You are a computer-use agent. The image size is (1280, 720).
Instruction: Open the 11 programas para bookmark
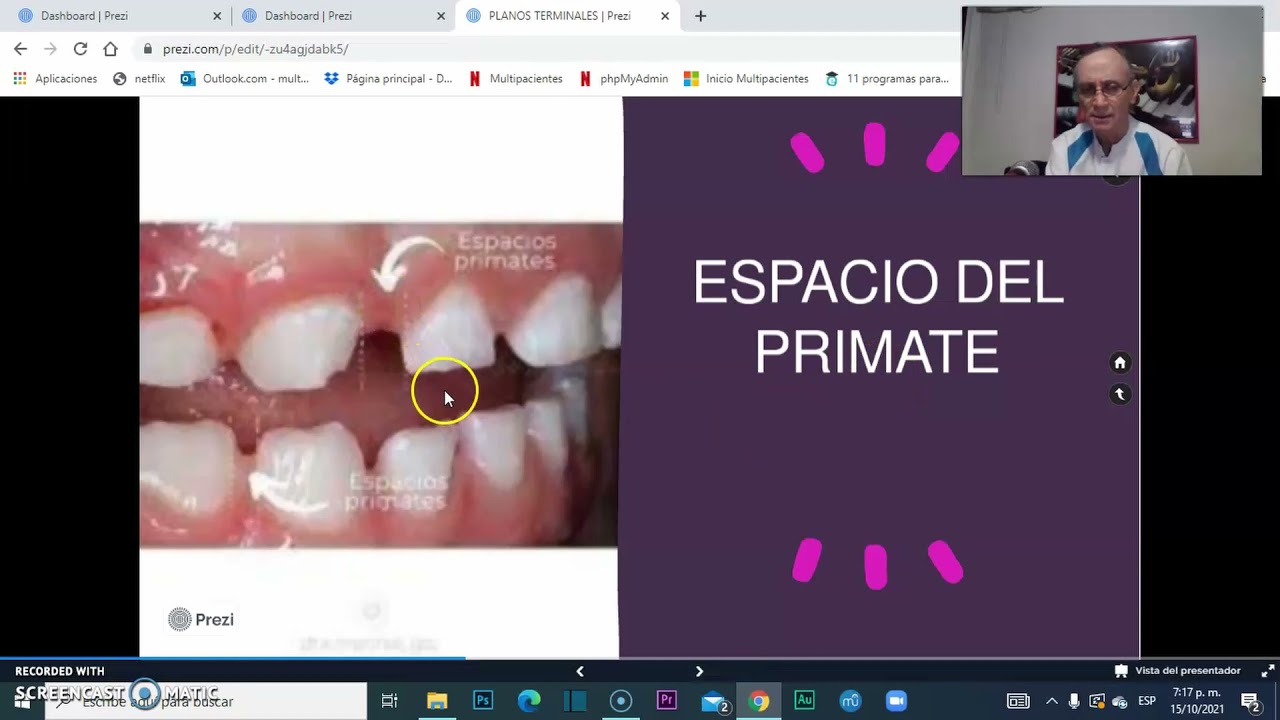[886, 78]
